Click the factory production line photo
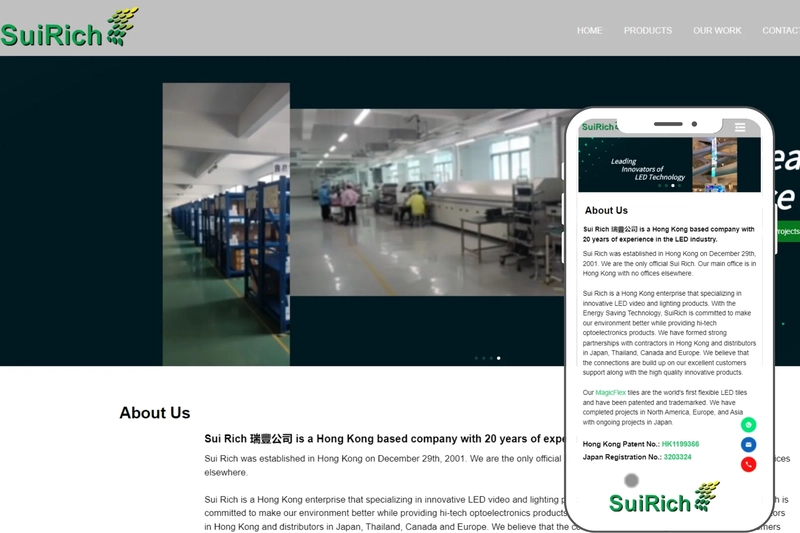The width and height of the screenshot is (800, 533). pyautogui.click(x=429, y=202)
